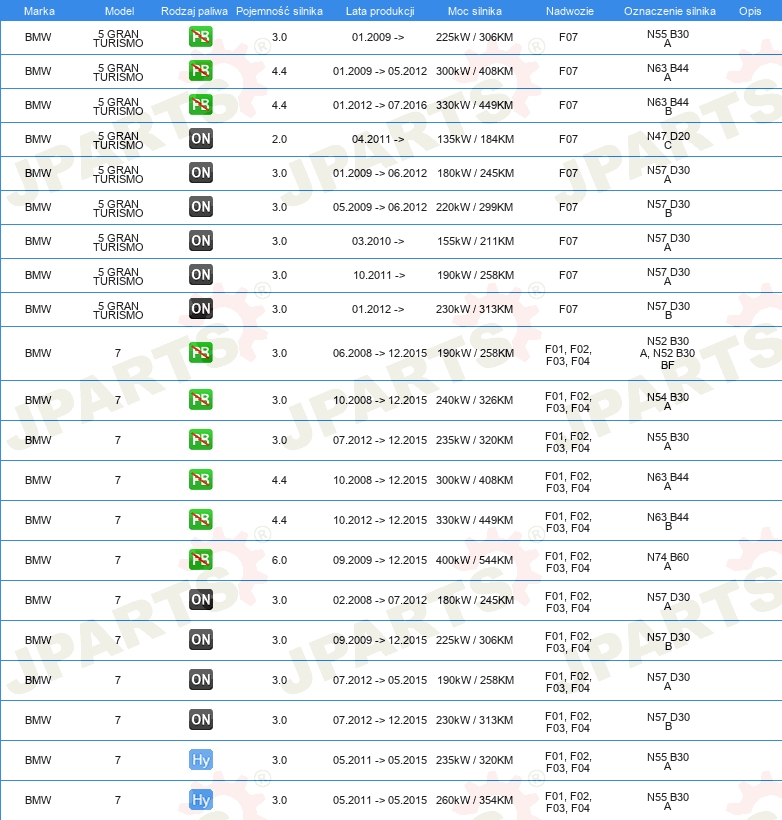
Task: Click ON diesel icon in 5 Gran Turismo 230kW row
Action: click(x=201, y=309)
